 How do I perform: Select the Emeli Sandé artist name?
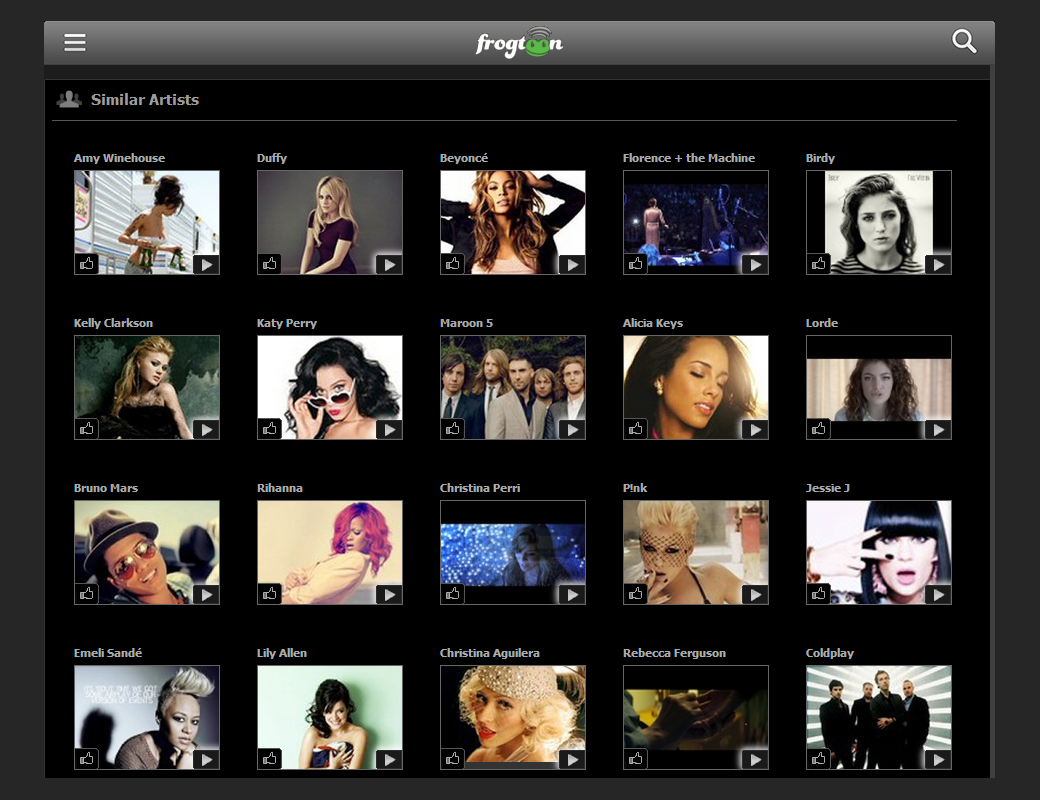pyautogui.click(x=108, y=653)
